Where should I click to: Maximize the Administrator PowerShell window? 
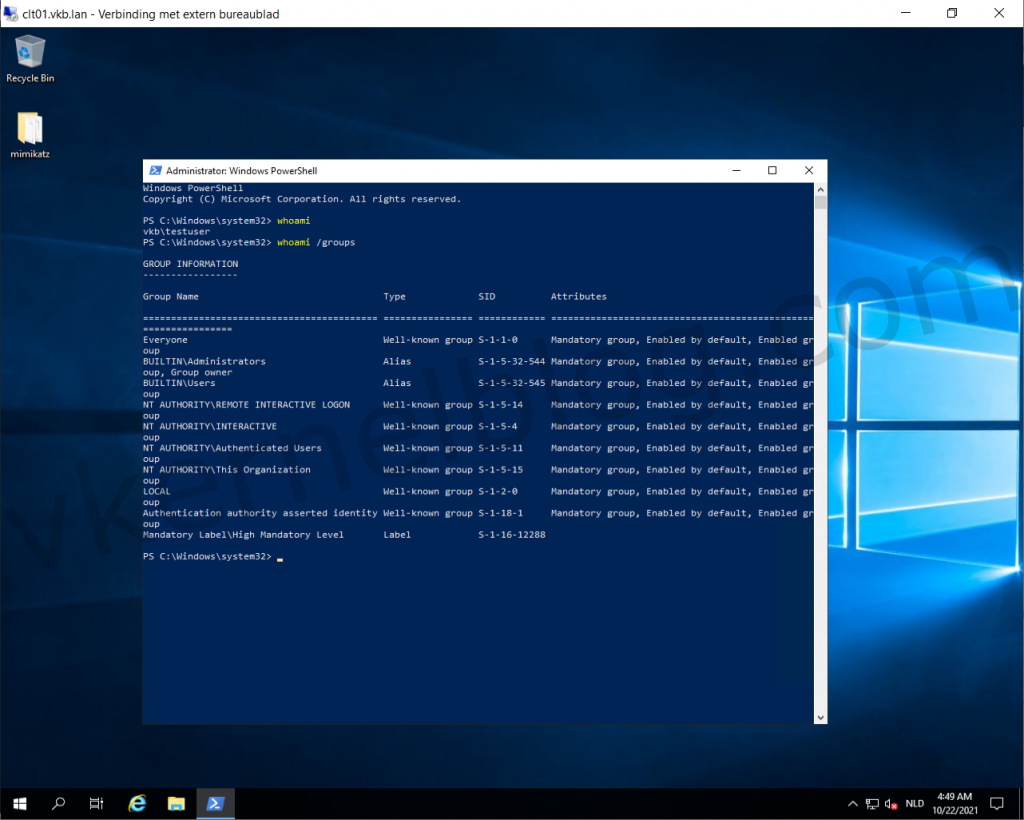772,171
